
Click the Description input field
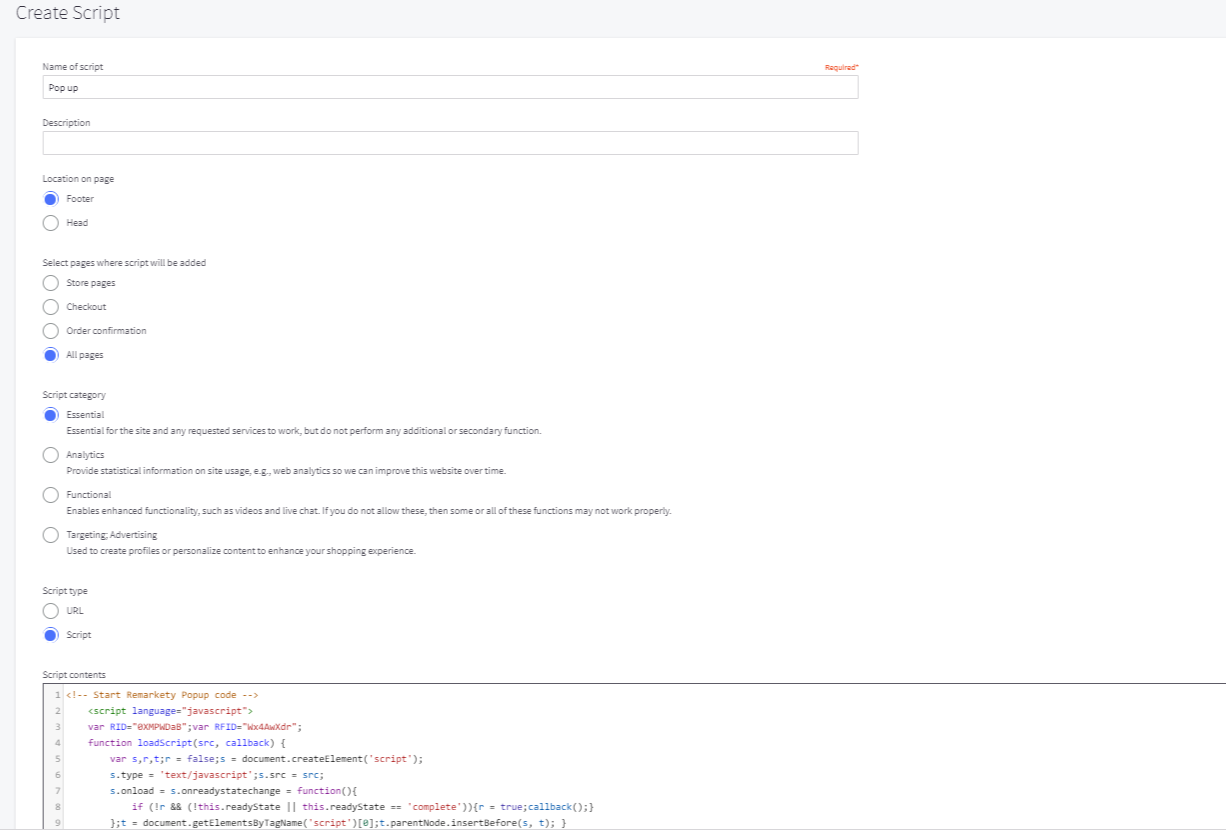pos(450,143)
